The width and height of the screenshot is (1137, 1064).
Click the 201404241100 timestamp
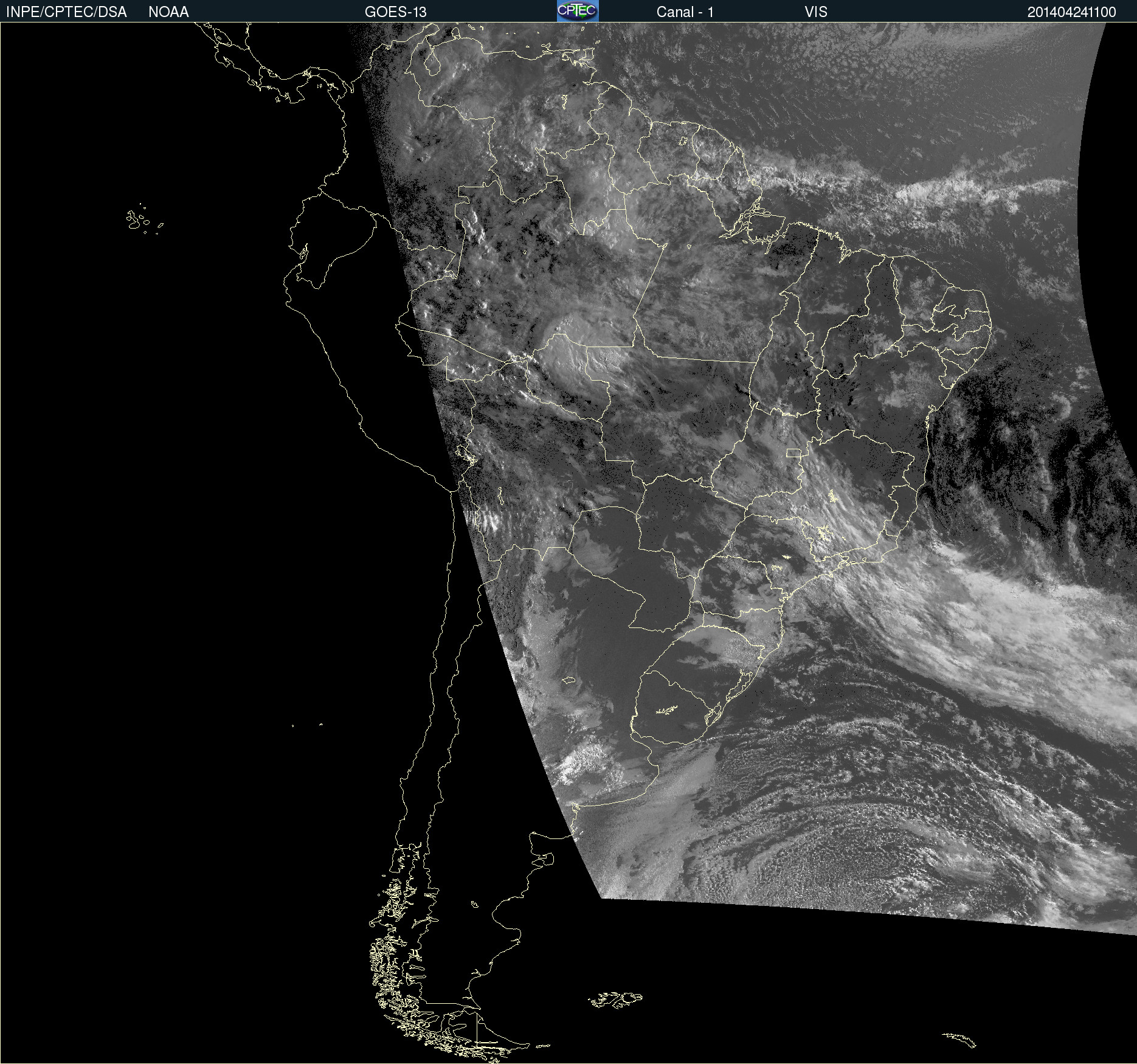[x=1071, y=12]
